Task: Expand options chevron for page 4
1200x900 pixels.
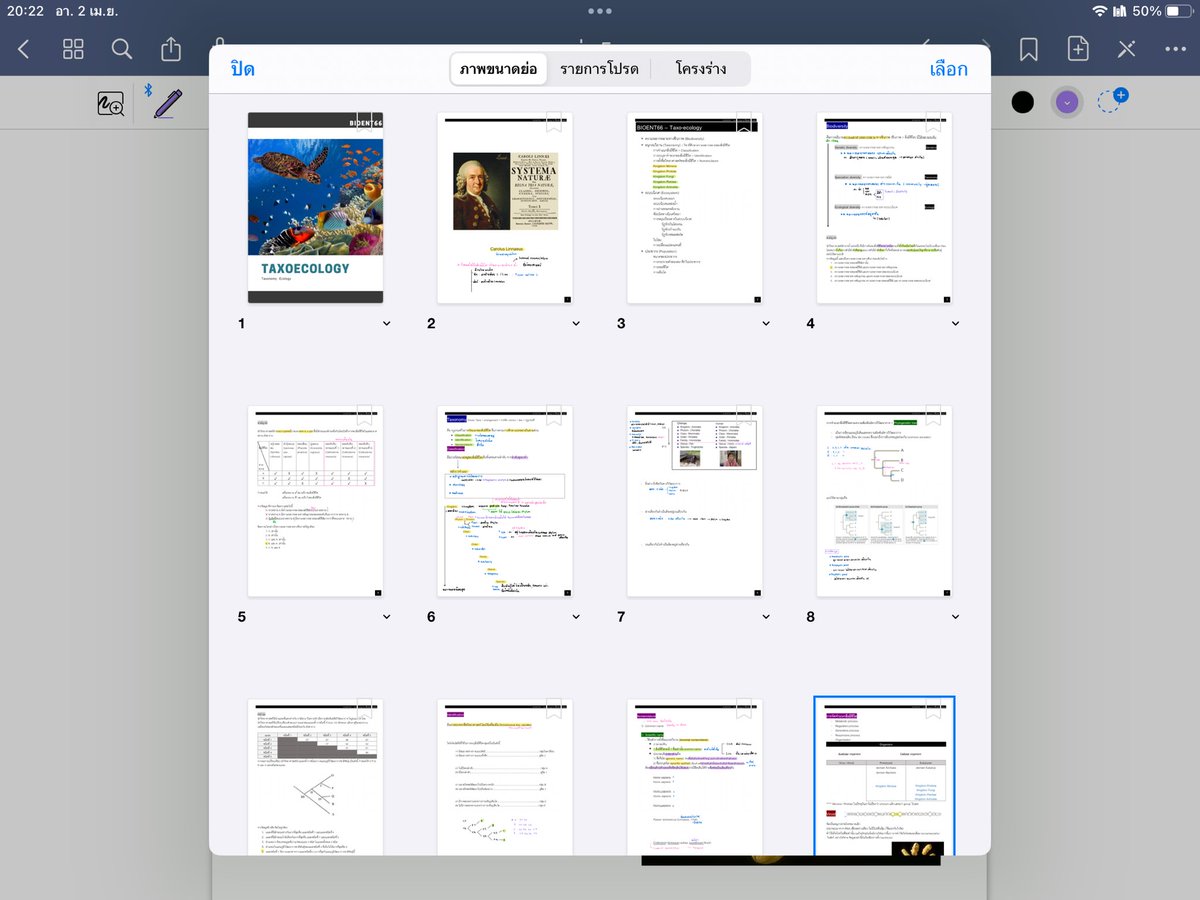Action: [x=956, y=323]
